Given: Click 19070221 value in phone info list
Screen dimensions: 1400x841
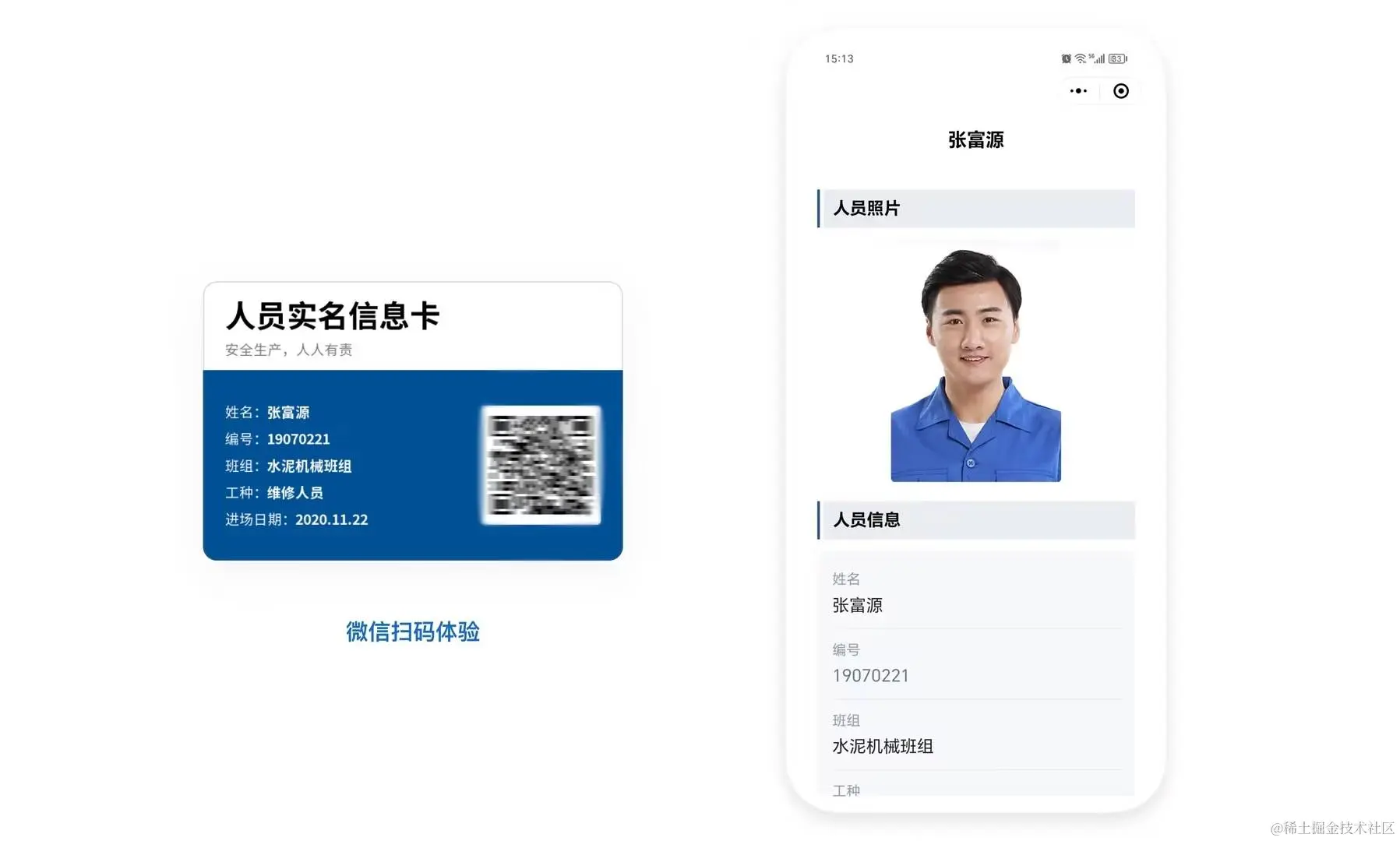Looking at the screenshot, I should click(870, 676).
